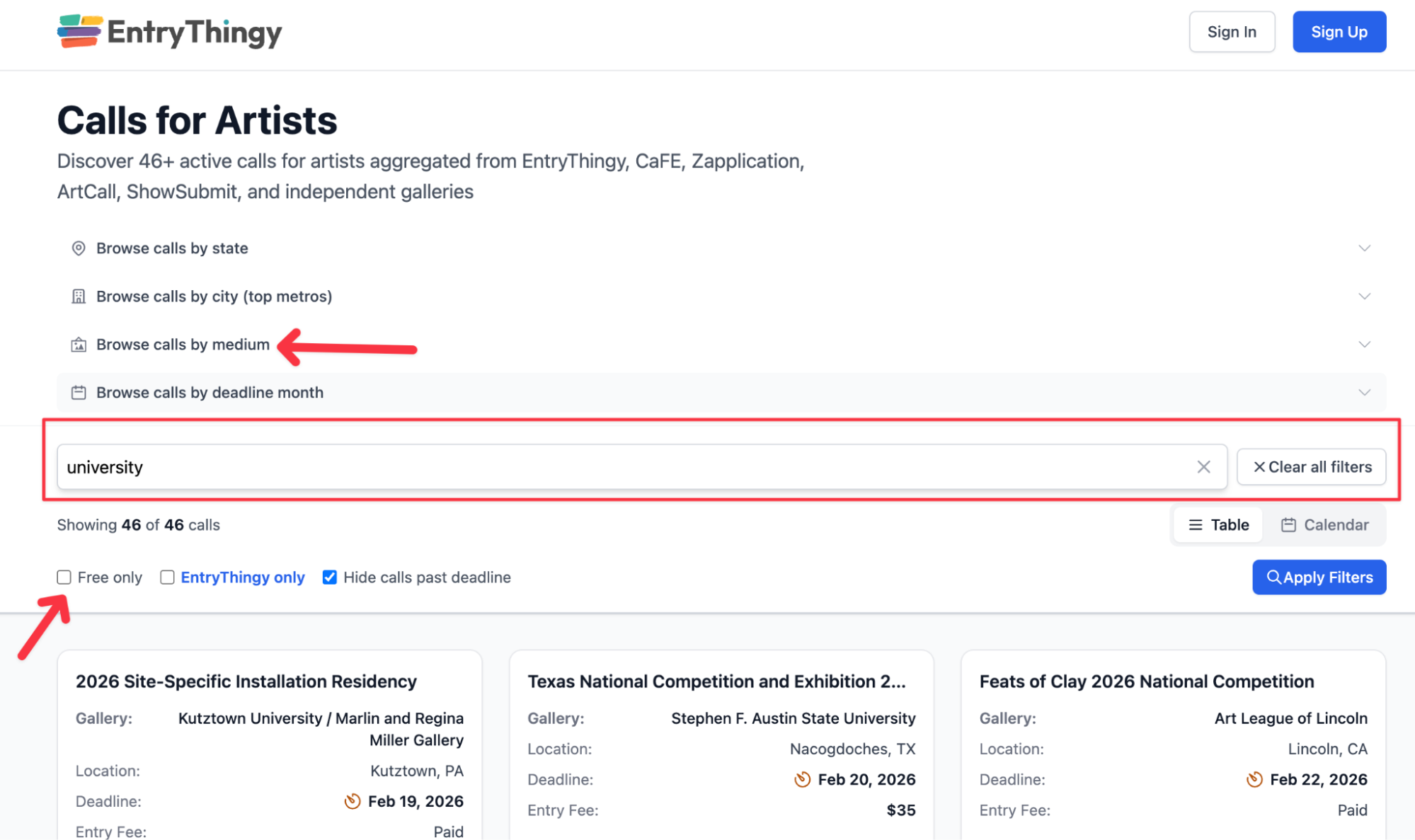This screenshot has width=1415, height=840.
Task: Switch to the Table view tab
Action: (1218, 525)
